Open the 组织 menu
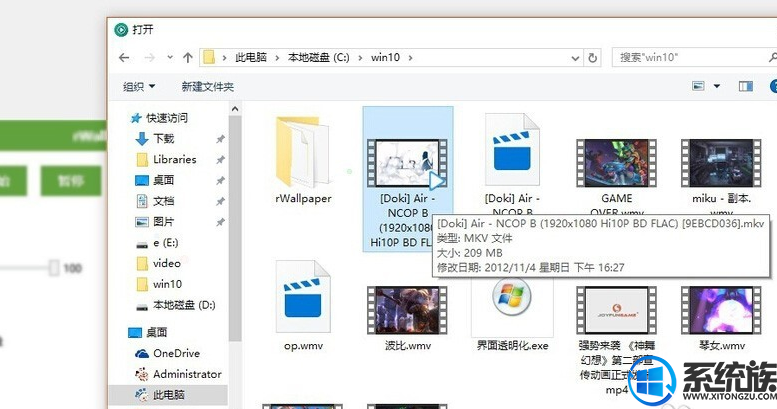 [x=139, y=87]
